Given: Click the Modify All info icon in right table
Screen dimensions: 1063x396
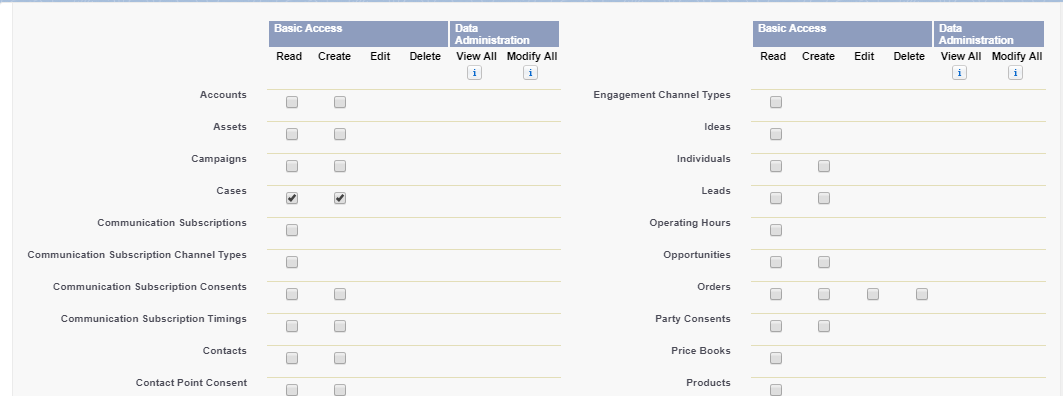Looking at the screenshot, I should coord(1015,73).
